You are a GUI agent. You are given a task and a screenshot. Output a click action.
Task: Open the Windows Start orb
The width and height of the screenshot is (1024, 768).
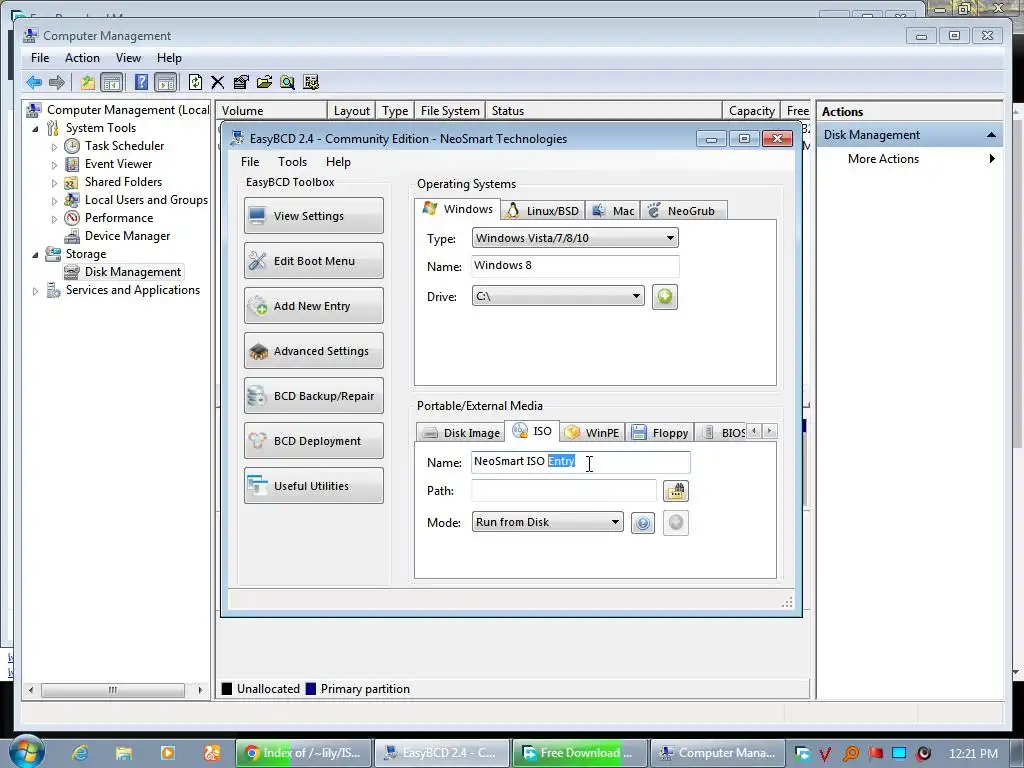[27, 752]
